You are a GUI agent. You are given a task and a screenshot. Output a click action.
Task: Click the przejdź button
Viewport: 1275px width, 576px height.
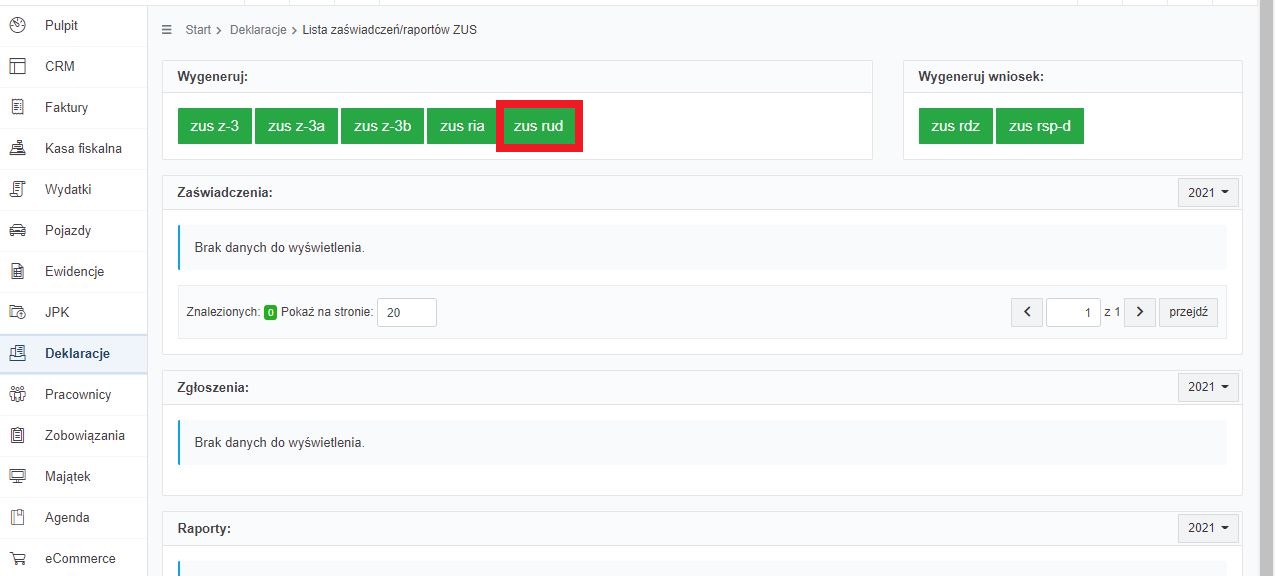1189,312
